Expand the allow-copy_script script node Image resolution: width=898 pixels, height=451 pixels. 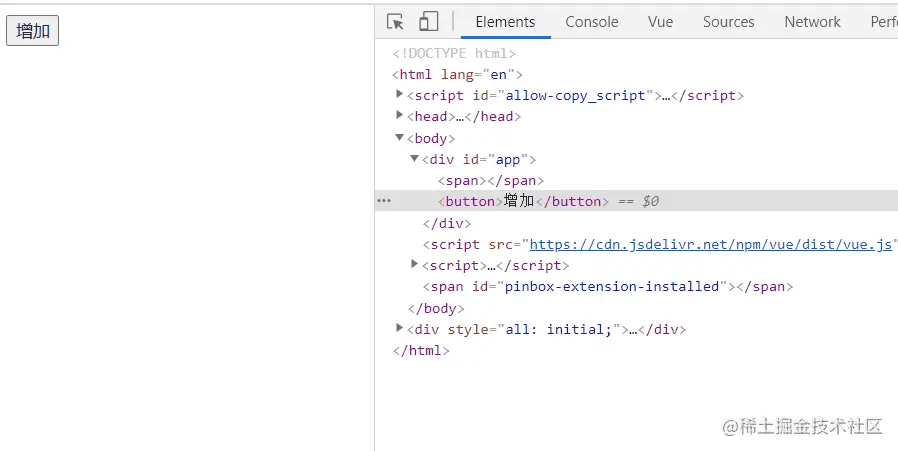(x=400, y=94)
